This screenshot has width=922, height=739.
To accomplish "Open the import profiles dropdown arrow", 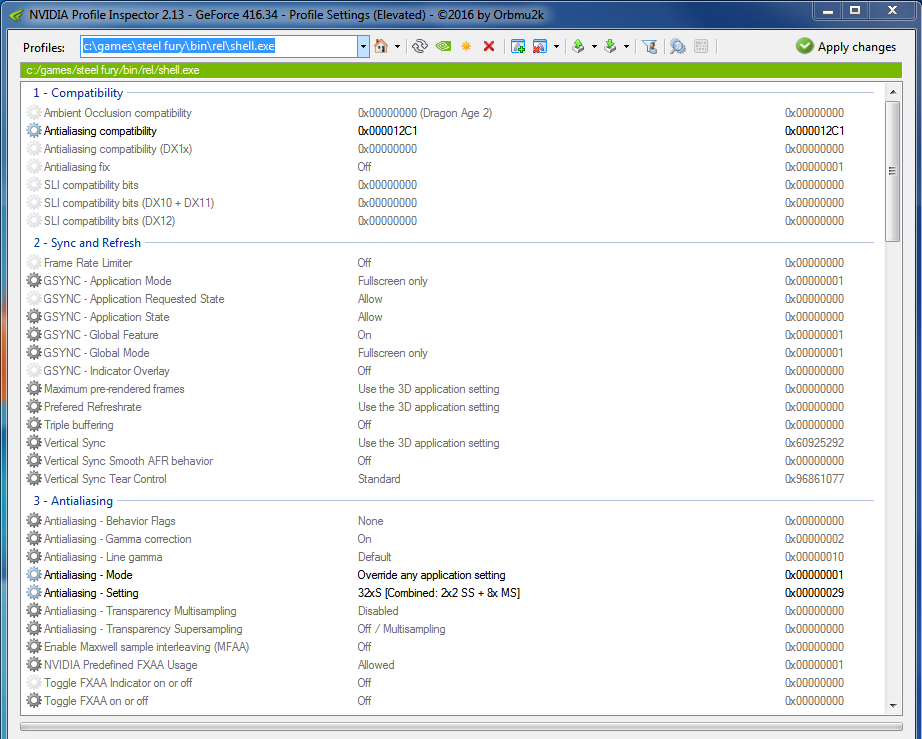I will tap(626, 46).
